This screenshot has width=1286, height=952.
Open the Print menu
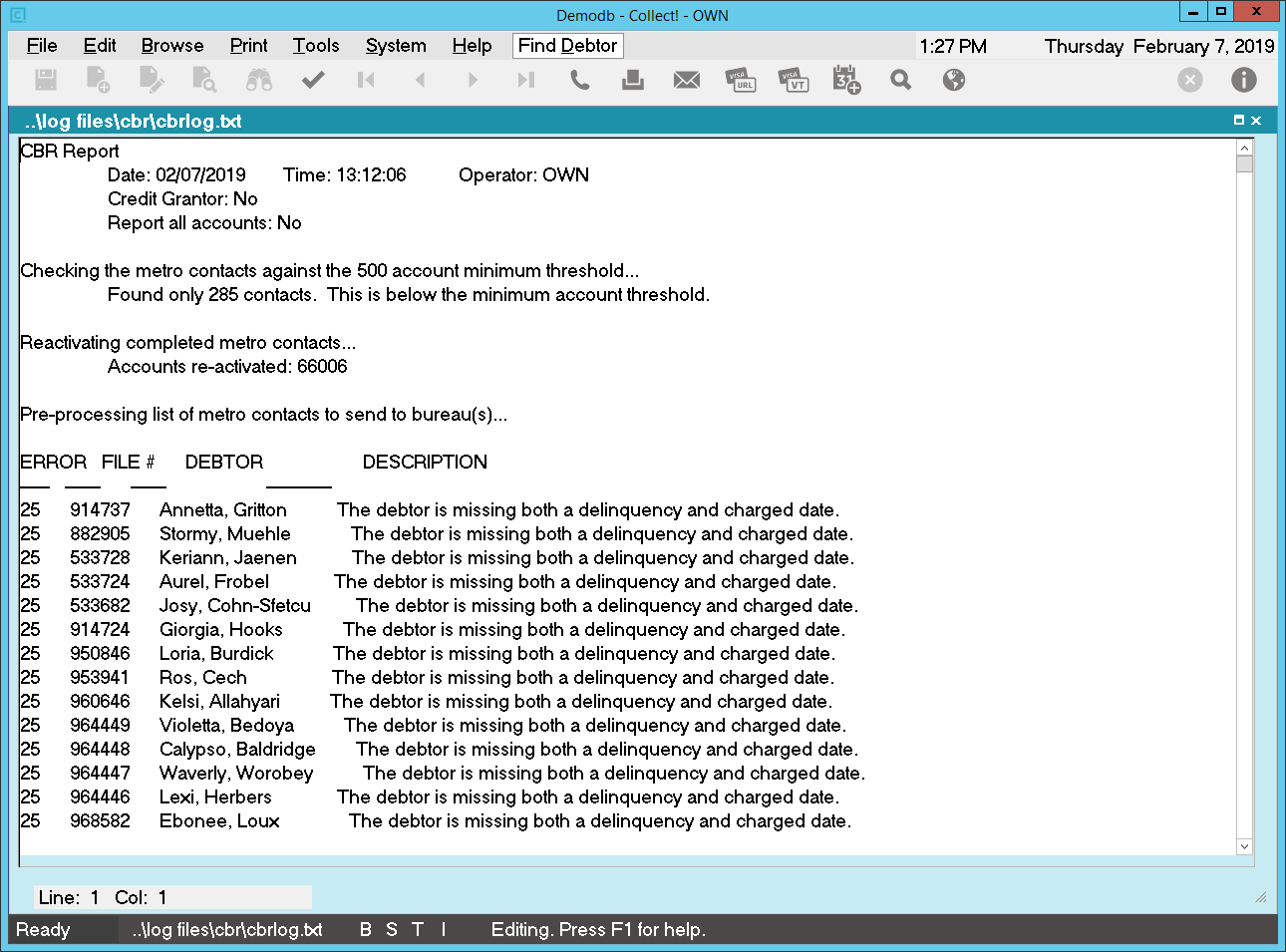click(x=248, y=46)
